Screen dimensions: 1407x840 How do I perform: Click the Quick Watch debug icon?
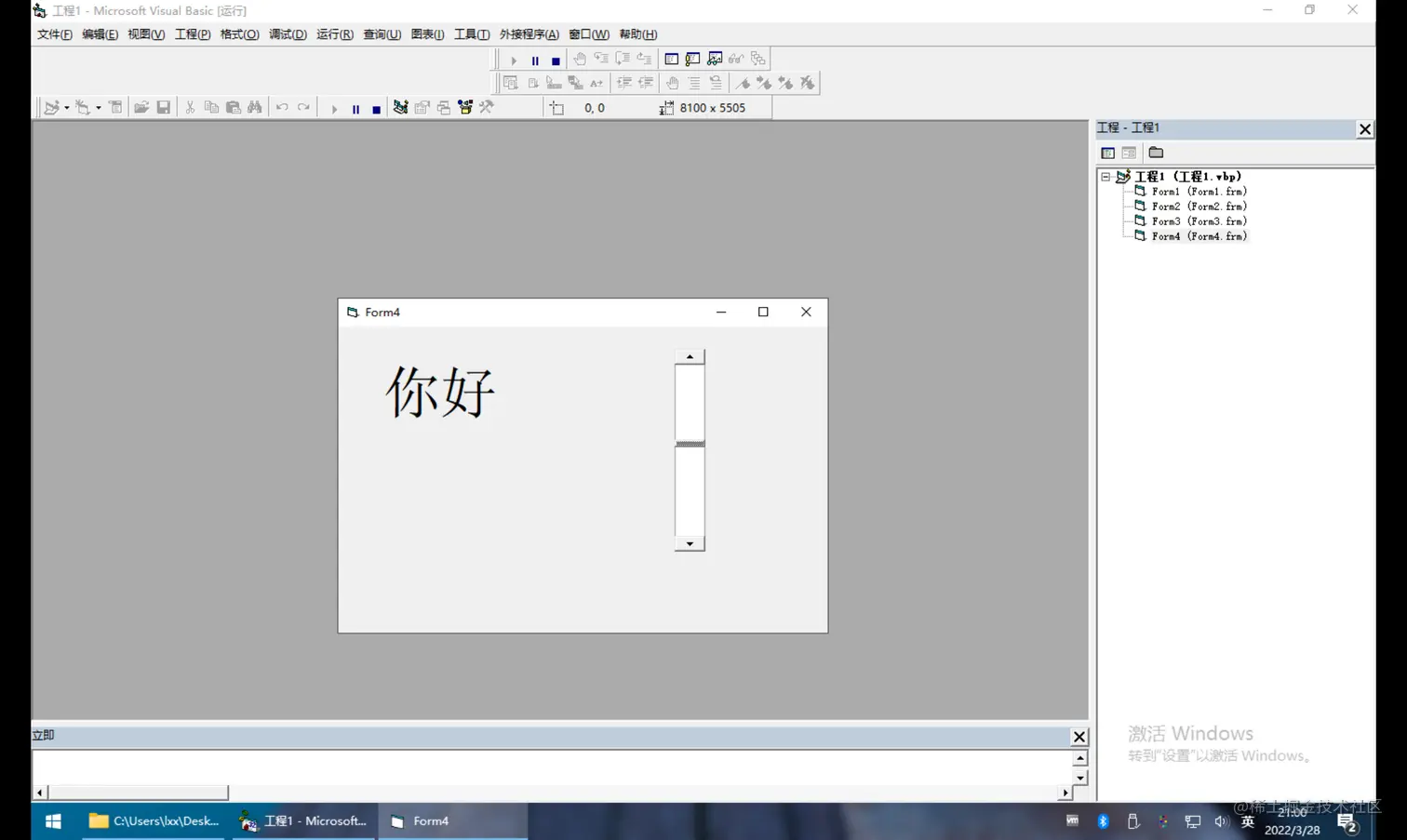coord(736,59)
